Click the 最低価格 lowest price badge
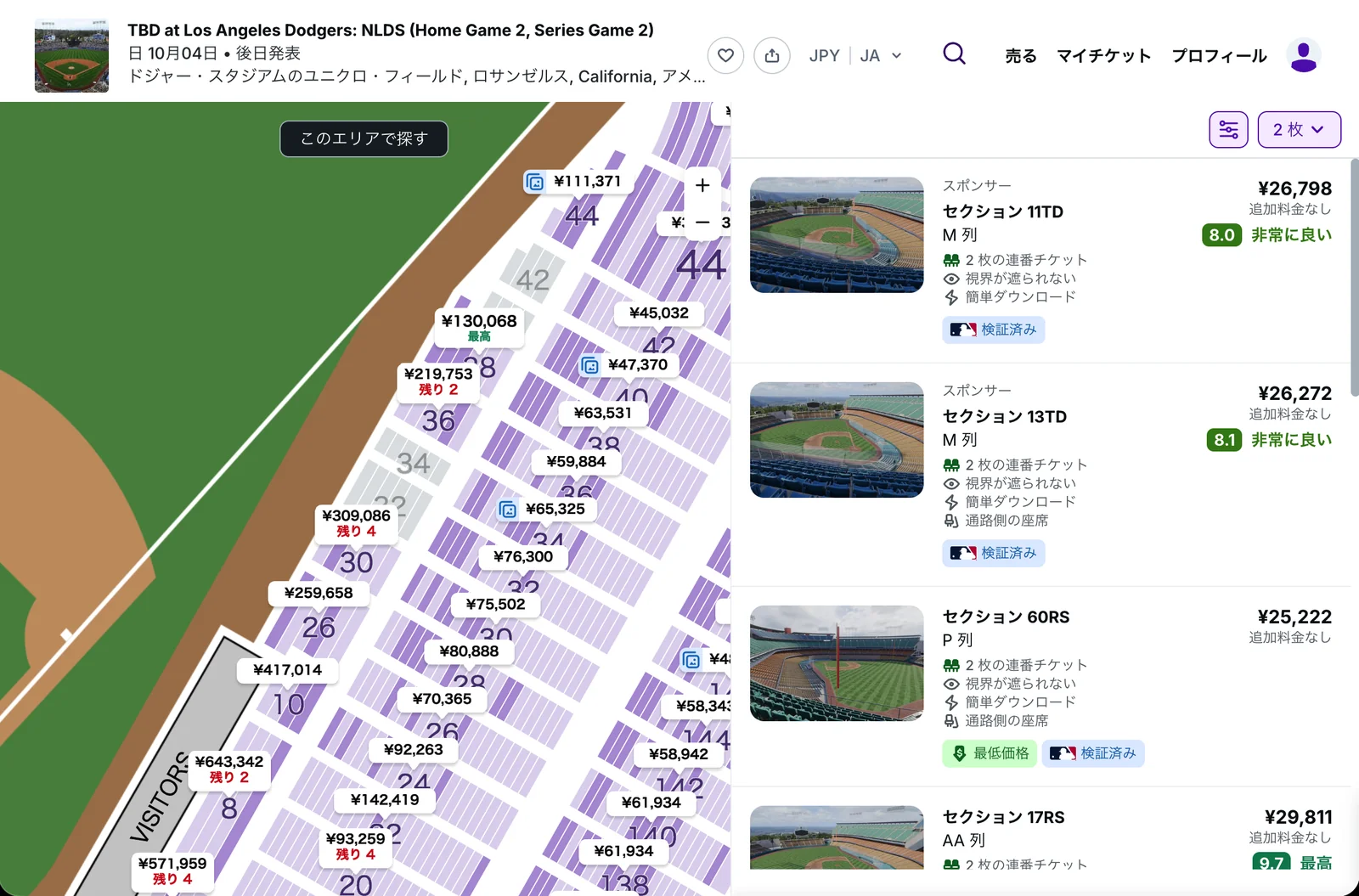Screen dimensions: 1359x896 990,753
